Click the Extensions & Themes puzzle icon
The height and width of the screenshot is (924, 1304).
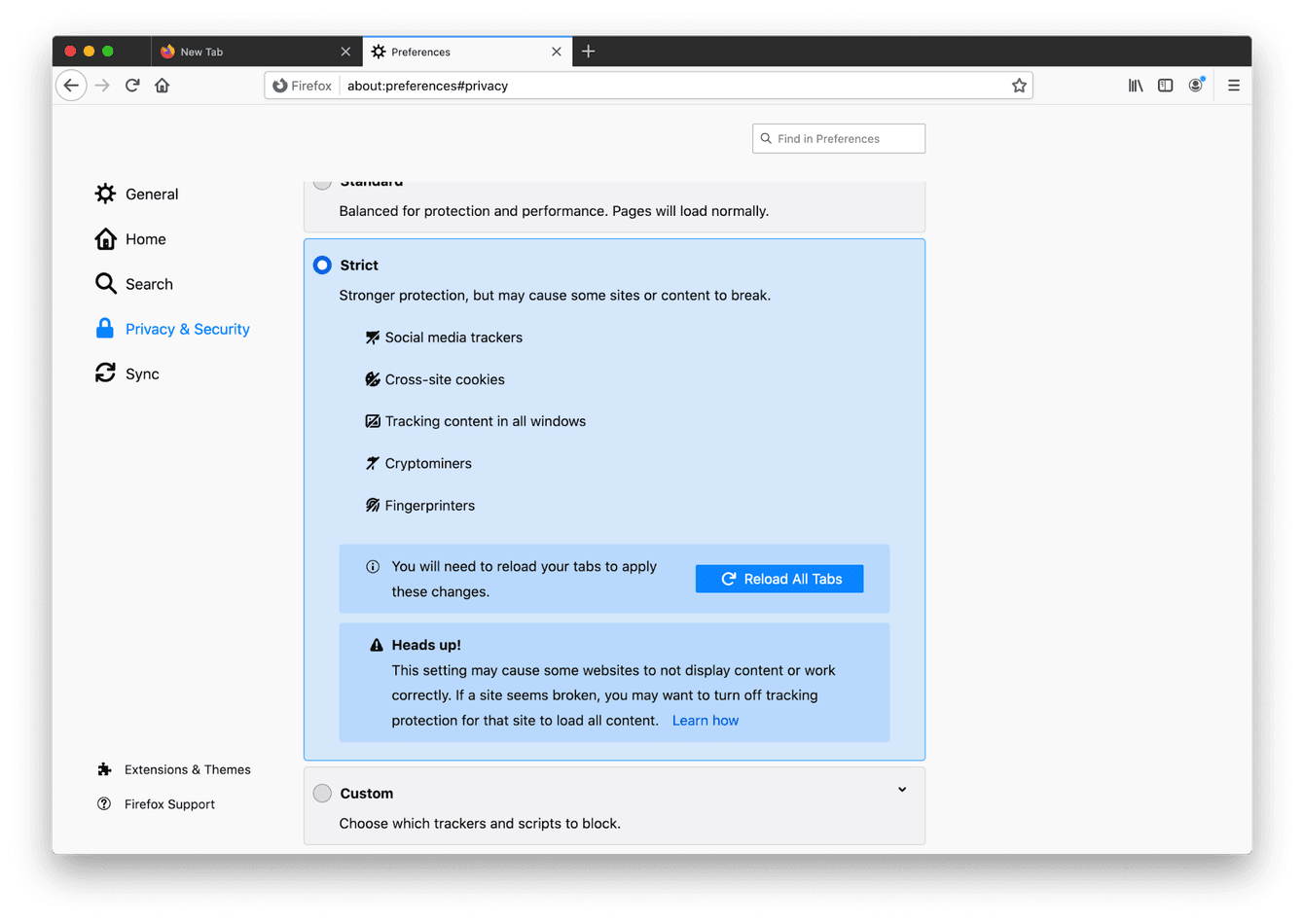tap(104, 769)
